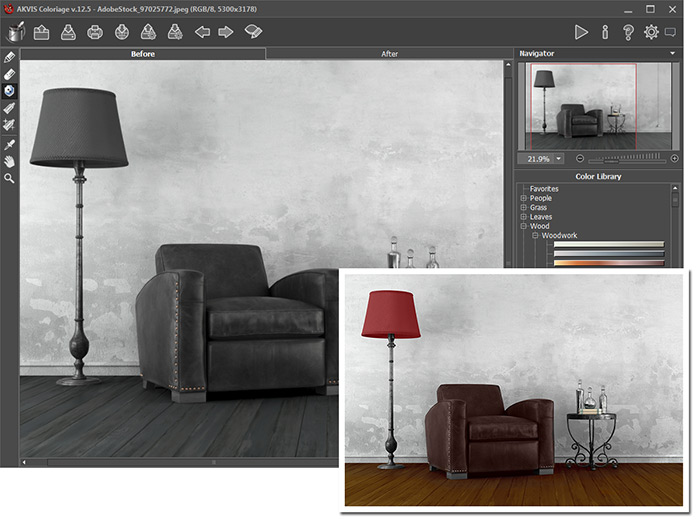Switch to the Before tab

[143, 54]
